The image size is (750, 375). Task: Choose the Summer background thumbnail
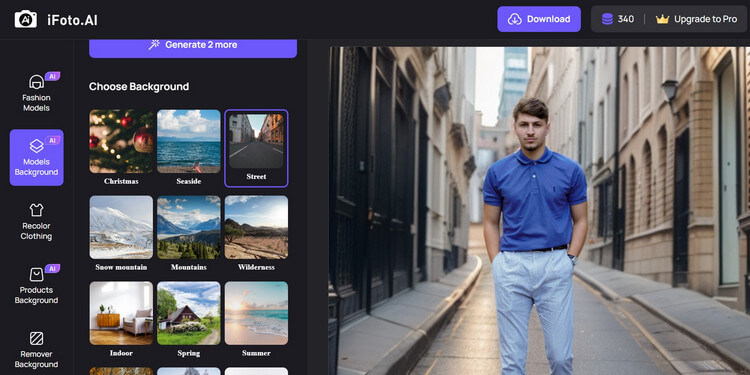[256, 313]
